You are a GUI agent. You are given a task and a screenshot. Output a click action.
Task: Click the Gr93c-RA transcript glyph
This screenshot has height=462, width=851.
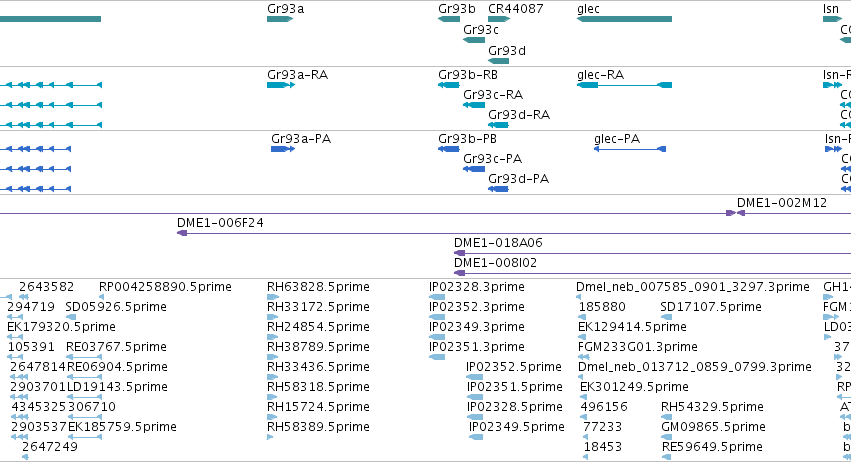pyautogui.click(x=474, y=105)
